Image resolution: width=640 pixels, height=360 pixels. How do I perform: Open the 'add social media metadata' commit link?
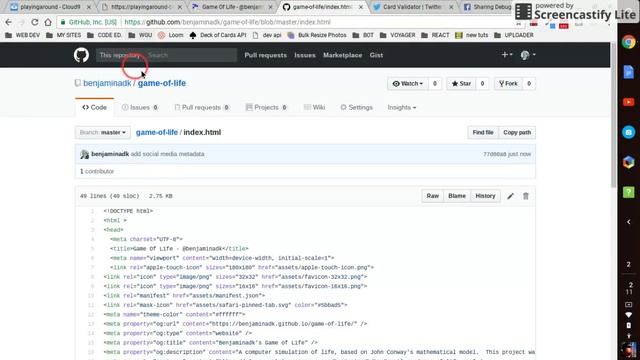(x=167, y=154)
